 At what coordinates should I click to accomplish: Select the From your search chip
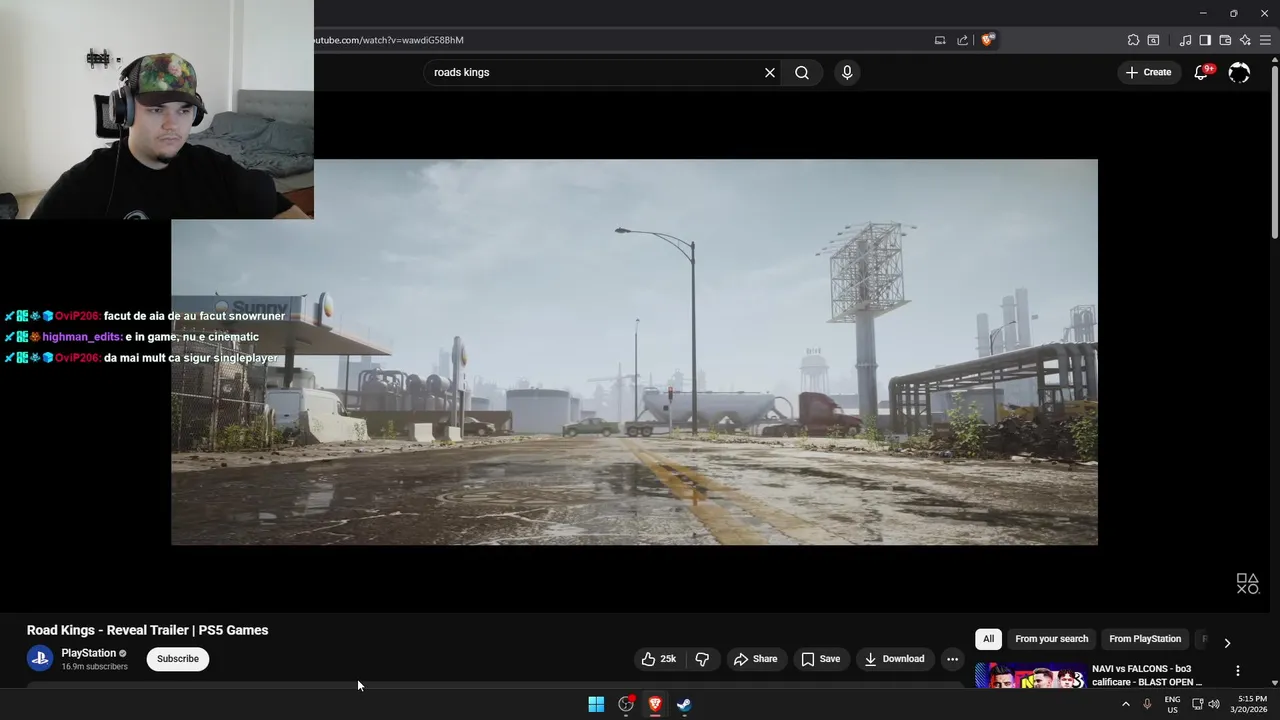(x=1051, y=639)
